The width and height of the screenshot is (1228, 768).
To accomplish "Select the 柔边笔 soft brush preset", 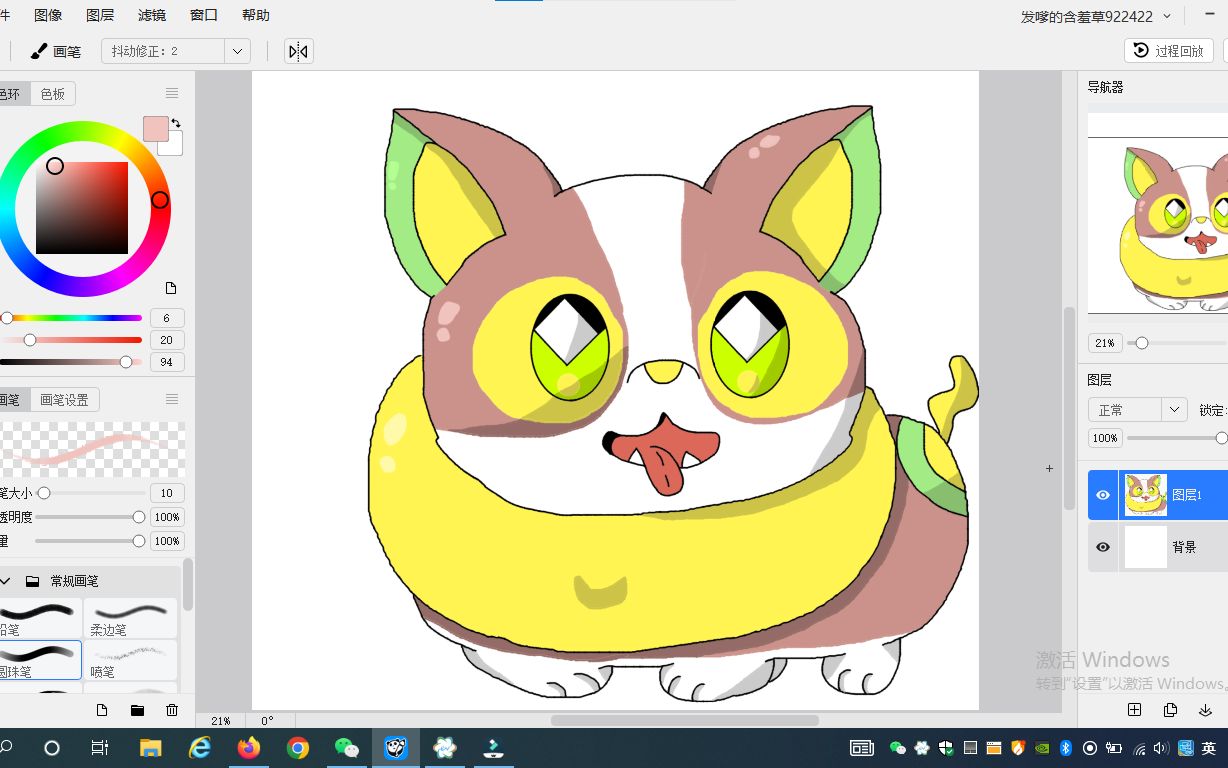I will [131, 618].
